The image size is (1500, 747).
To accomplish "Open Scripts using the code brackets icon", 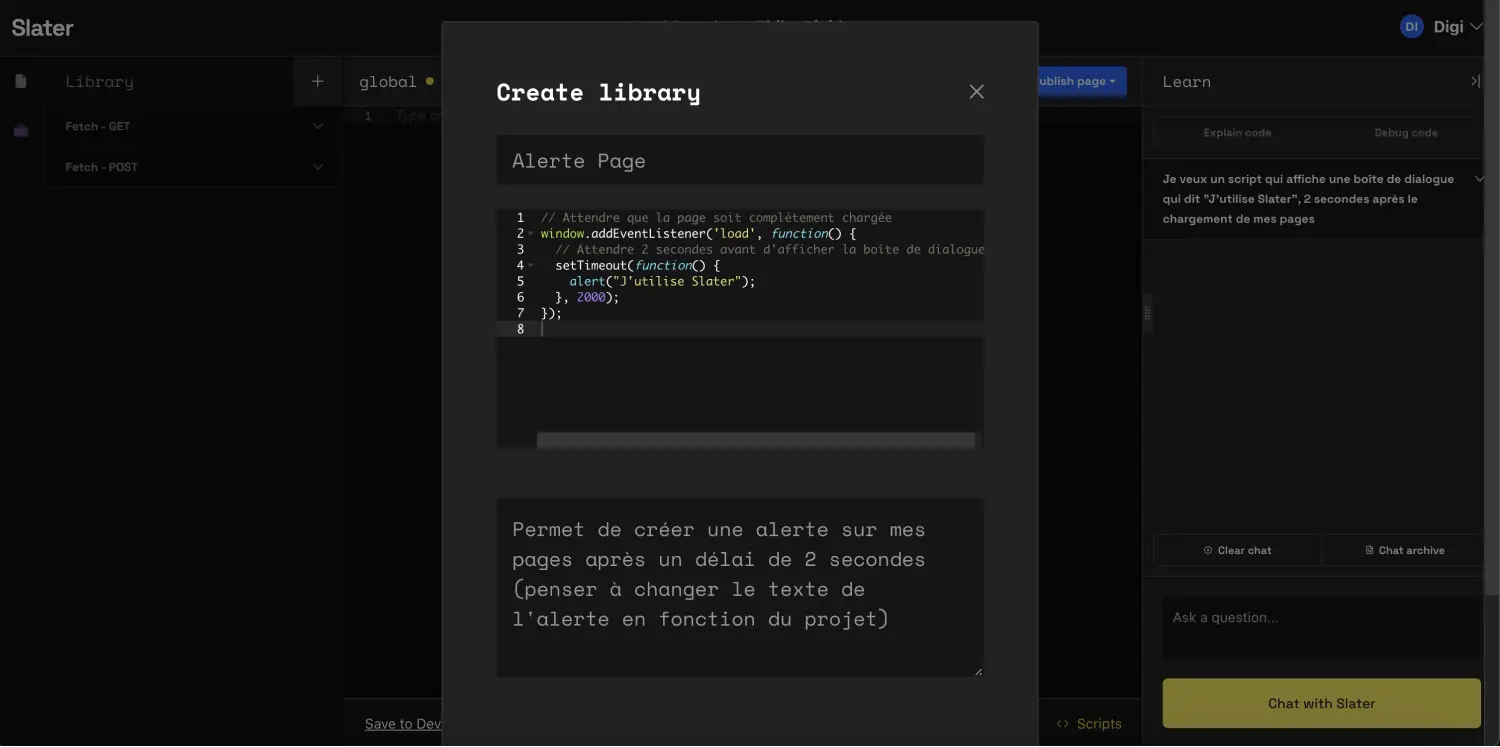I will [1062, 723].
